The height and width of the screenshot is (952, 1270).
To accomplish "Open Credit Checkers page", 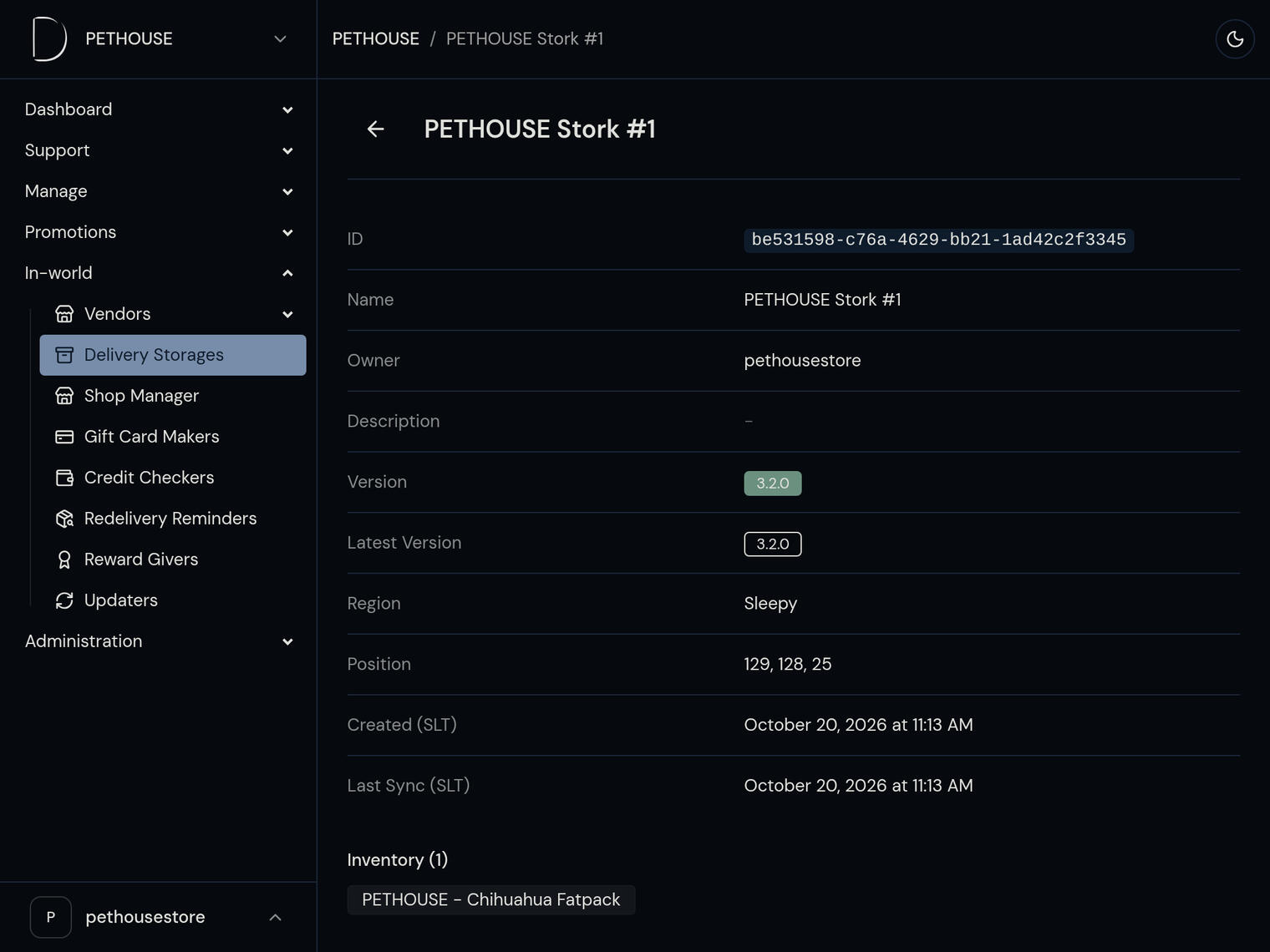I will coord(173,478).
